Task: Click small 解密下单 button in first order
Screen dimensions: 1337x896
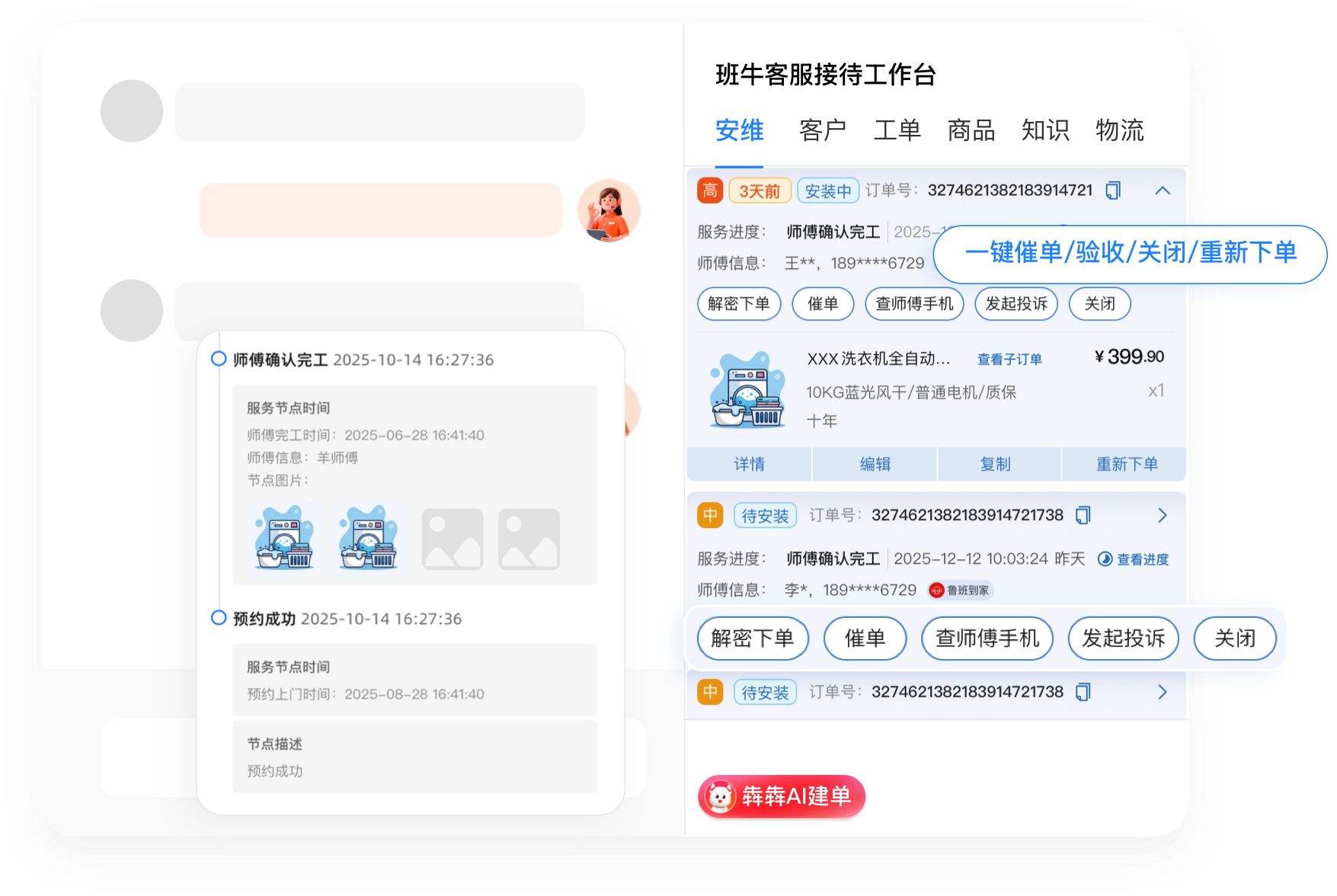Action: point(739,304)
